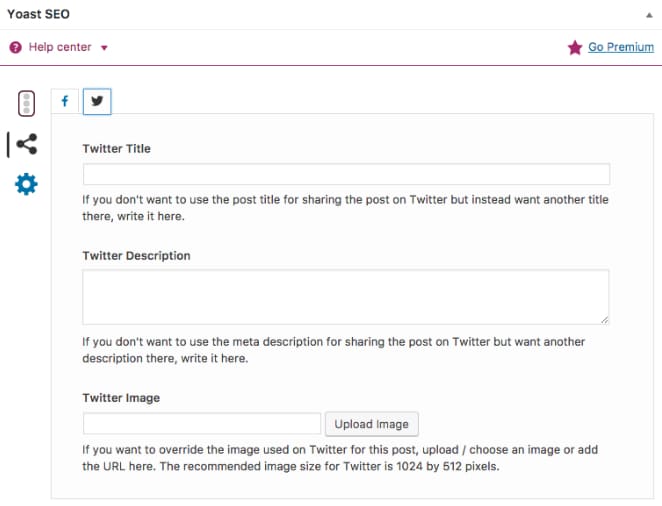Click the Help center question mark icon
This screenshot has height=506, width=662.
[x=15, y=47]
